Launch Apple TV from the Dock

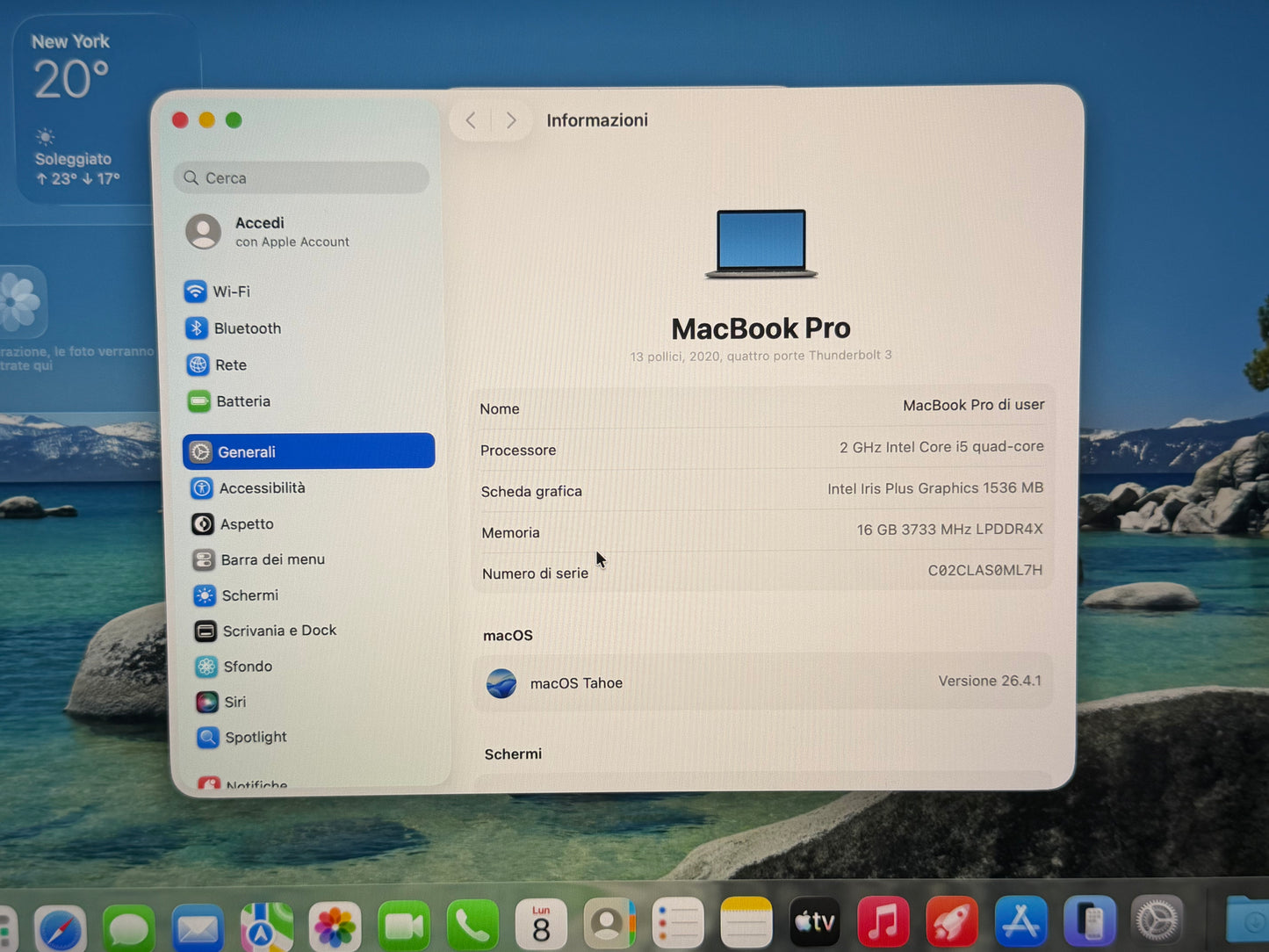click(815, 922)
